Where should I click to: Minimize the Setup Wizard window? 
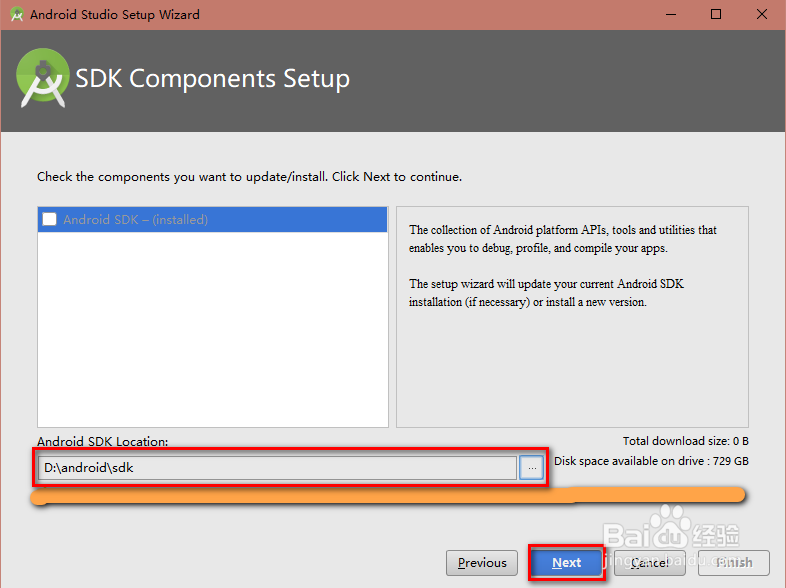tap(671, 14)
